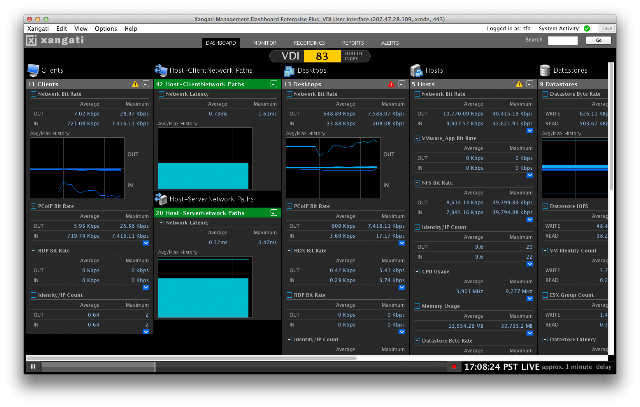
Task: Toggle Clients Identity/IP Count section
Action: [x=33, y=295]
